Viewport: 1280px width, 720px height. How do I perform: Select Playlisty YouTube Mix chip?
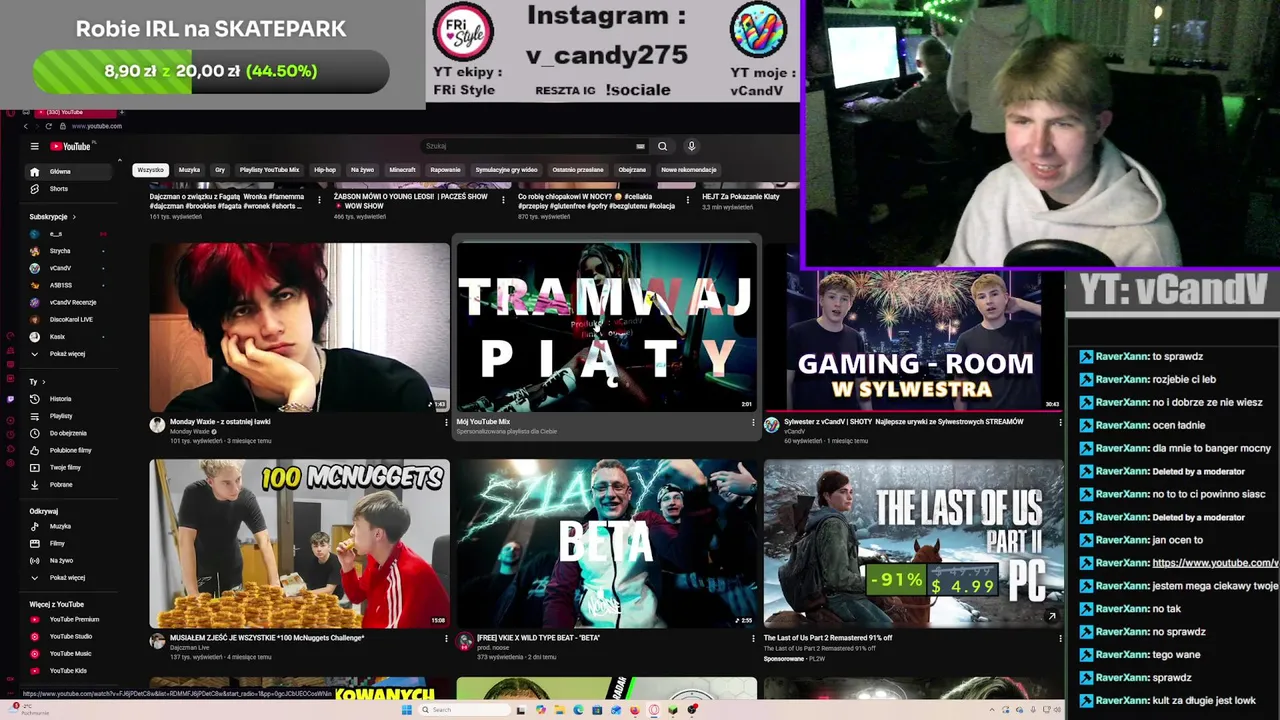click(x=269, y=170)
